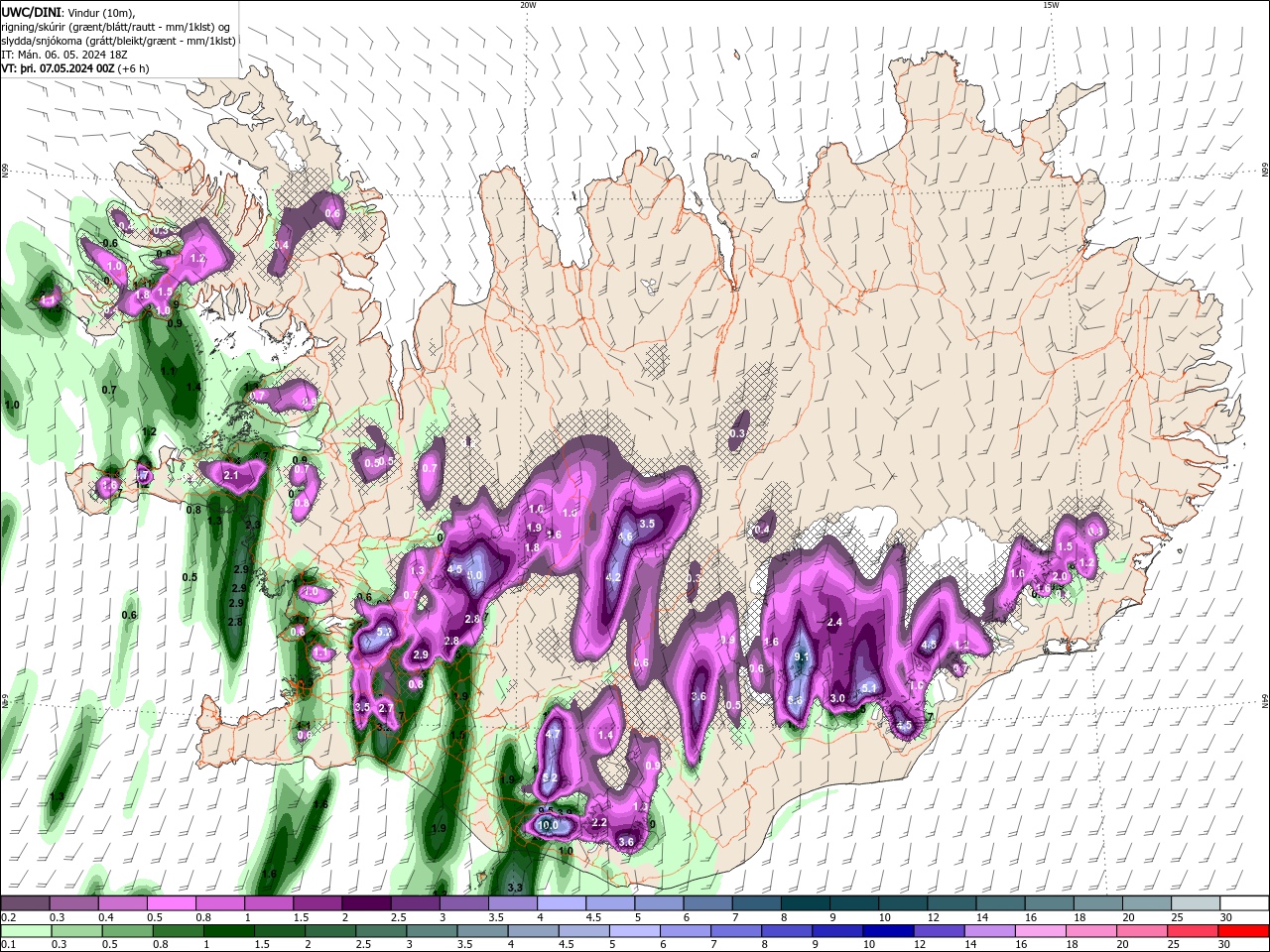1270x952 pixels.
Task: Click the "20W" longitude label
Action: (528, 5)
